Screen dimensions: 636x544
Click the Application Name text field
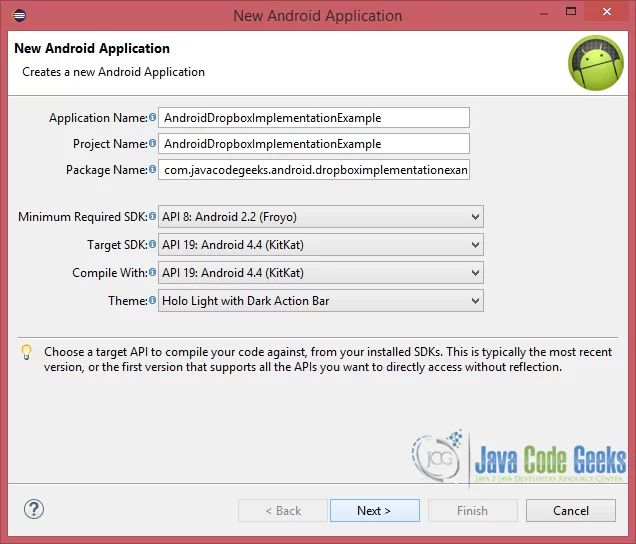pyautogui.click(x=314, y=118)
